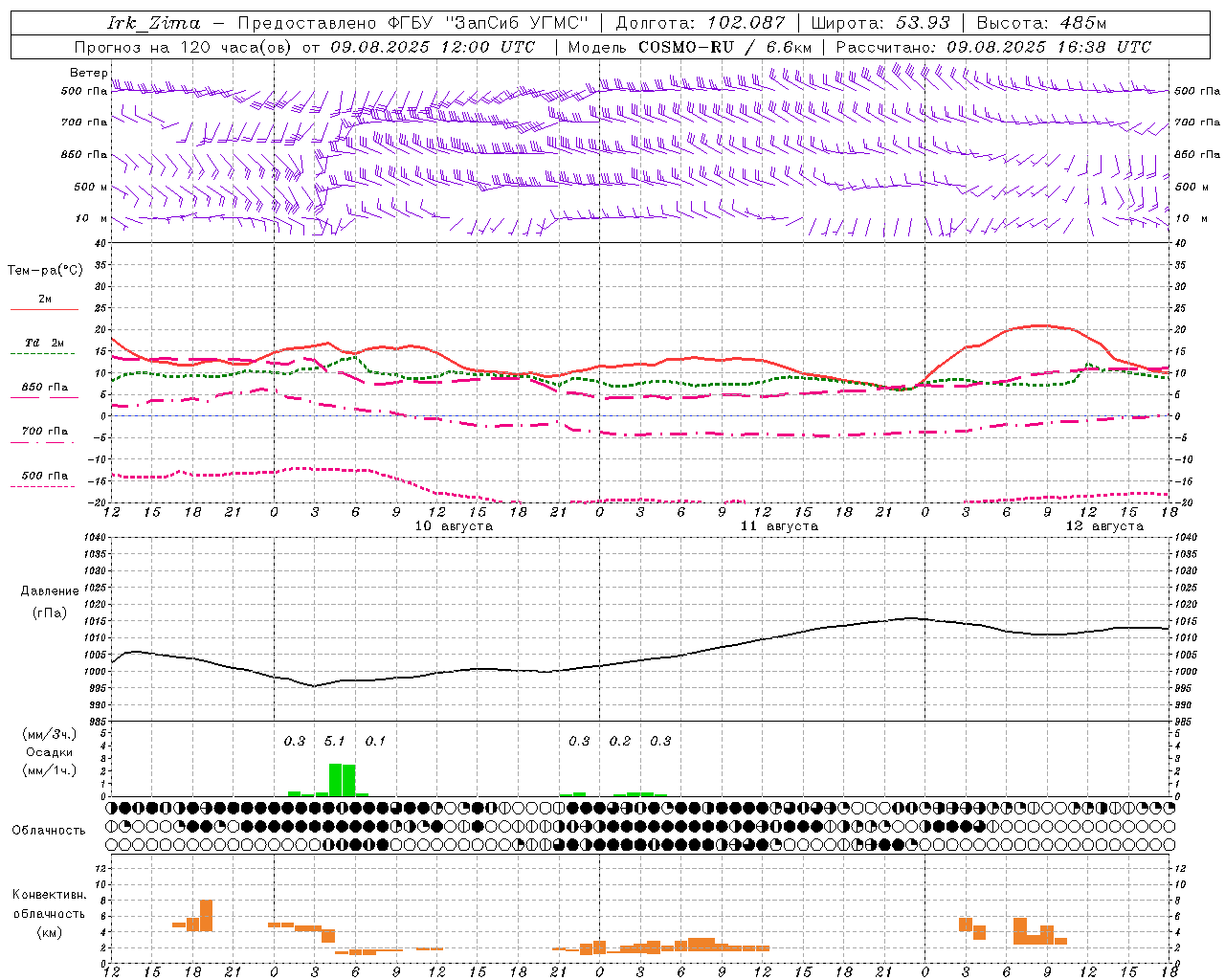Select the 5.1 precipitation total value
Viewport: 1225px width, 980px height.
click(334, 742)
